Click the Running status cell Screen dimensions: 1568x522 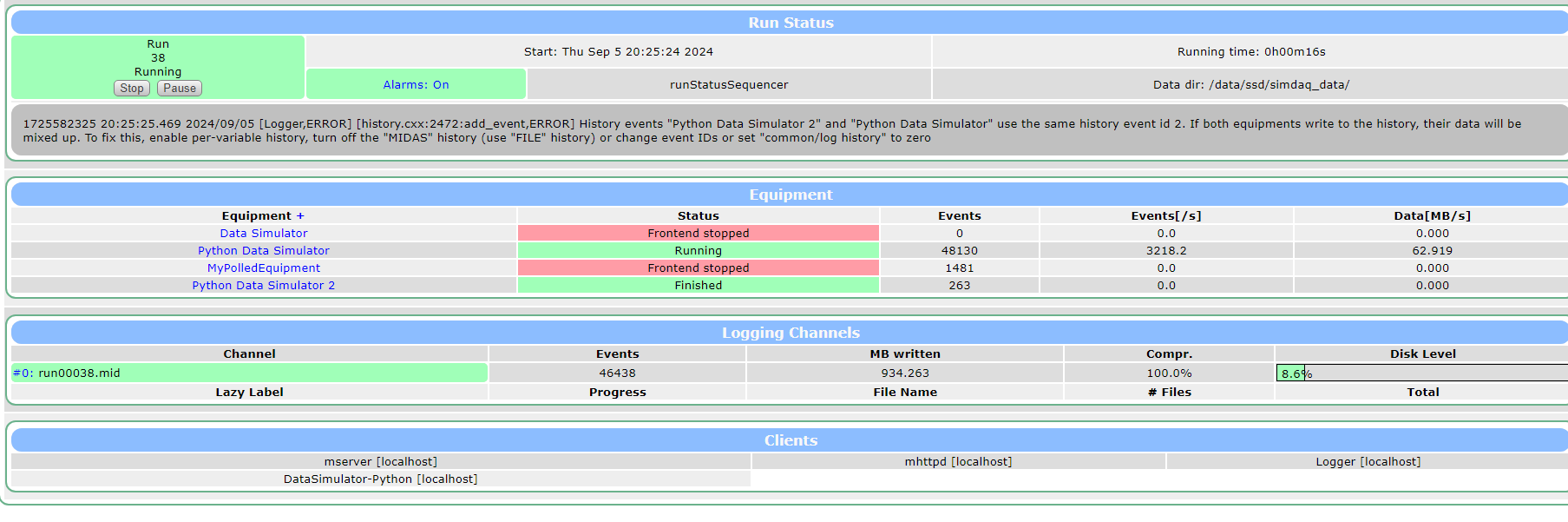click(x=699, y=250)
